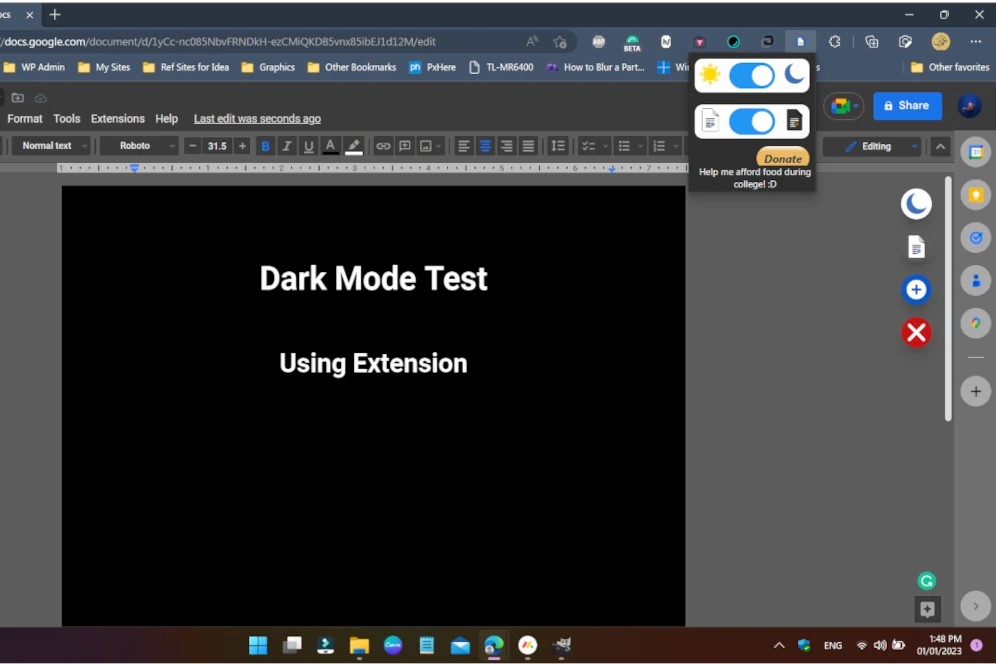996x664 pixels.
Task: Open Contacts side panel
Action: [976, 281]
